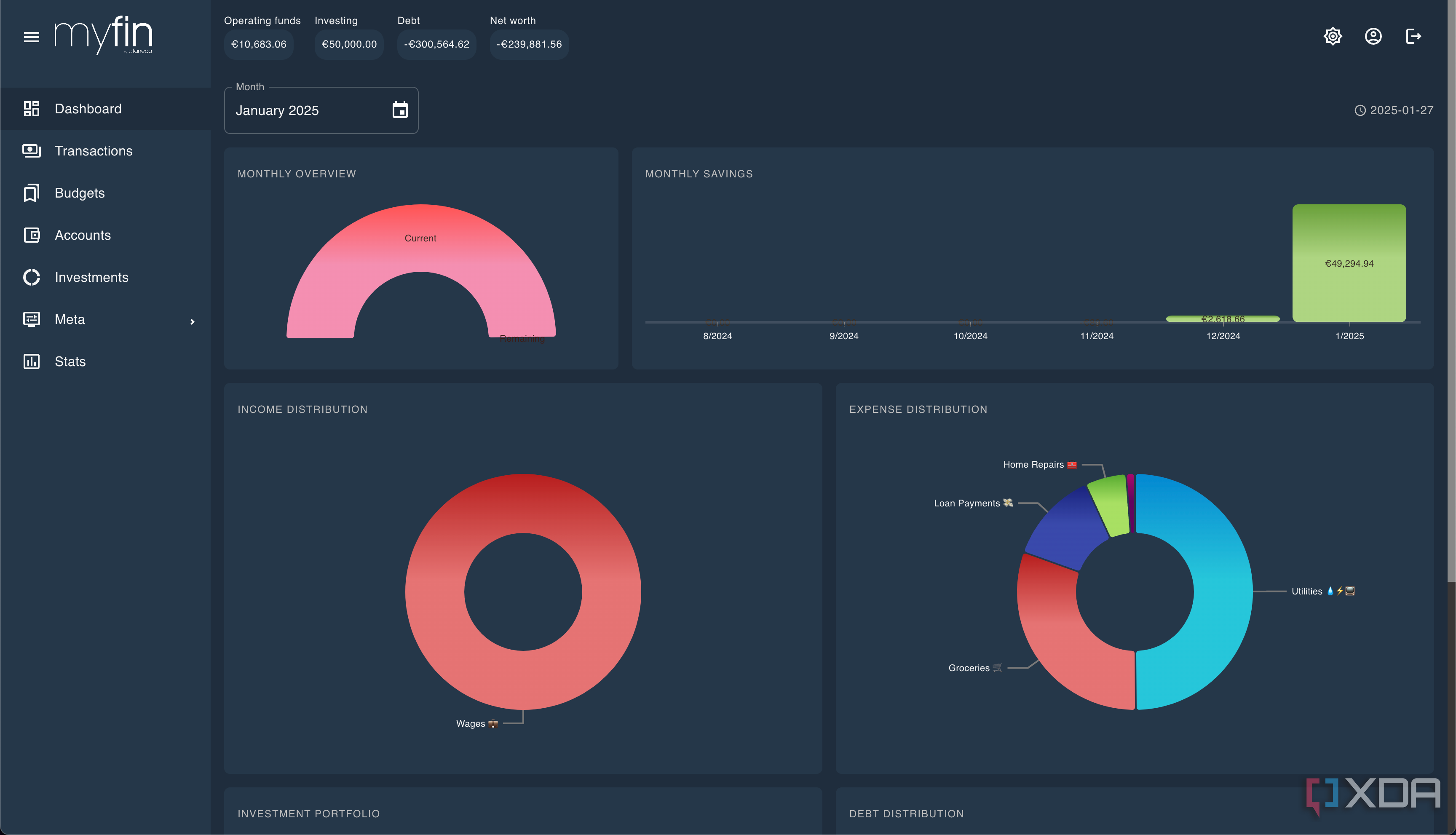The width and height of the screenshot is (1456, 835).
Task: Click the Accounts wallet icon
Action: [32, 235]
